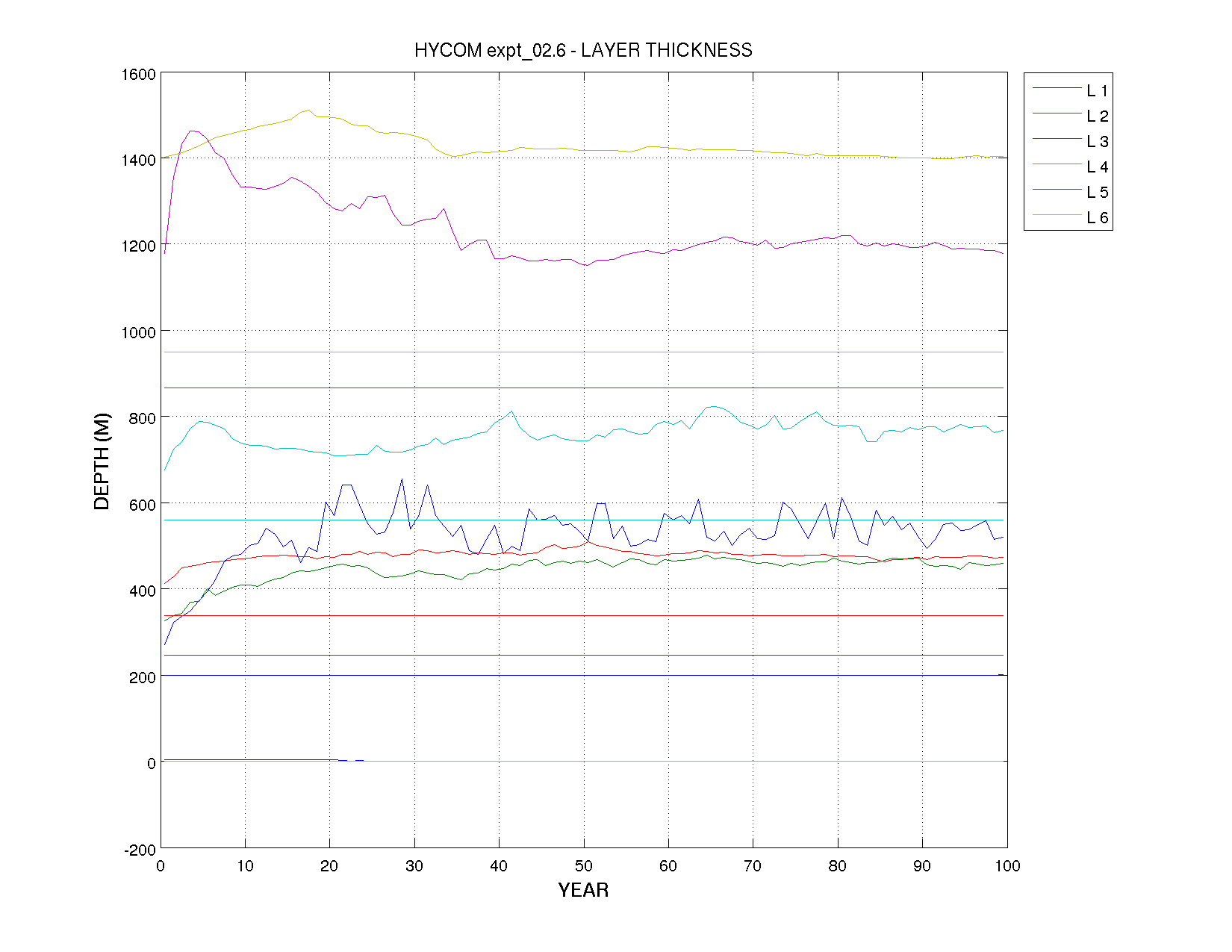This screenshot has width=1232, height=952.
Task: Click the 600 tick label on depth axis
Action: point(141,505)
